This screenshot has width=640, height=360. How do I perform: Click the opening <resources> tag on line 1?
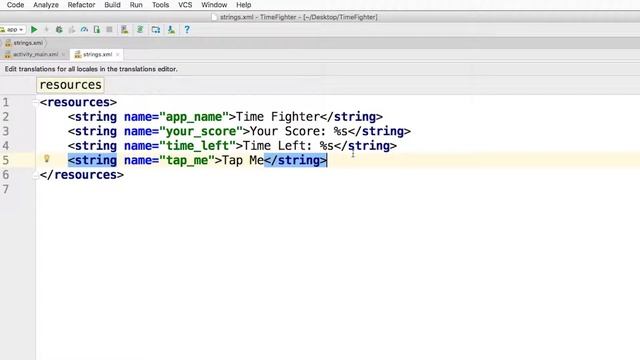78,102
